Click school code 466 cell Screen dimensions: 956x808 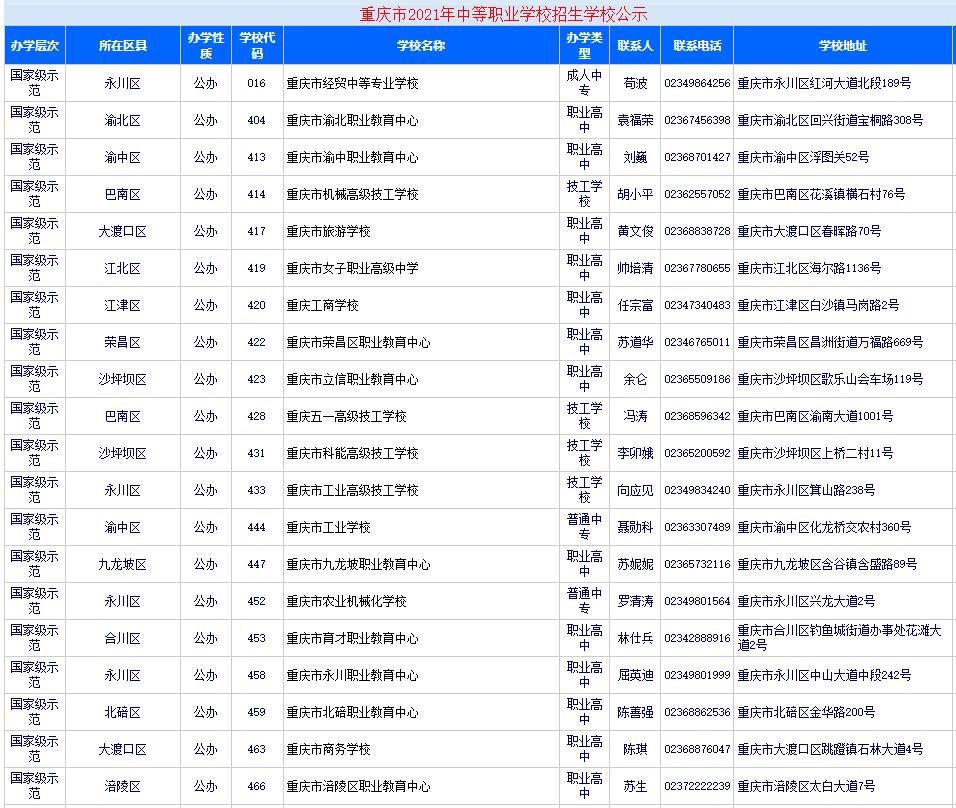(257, 786)
